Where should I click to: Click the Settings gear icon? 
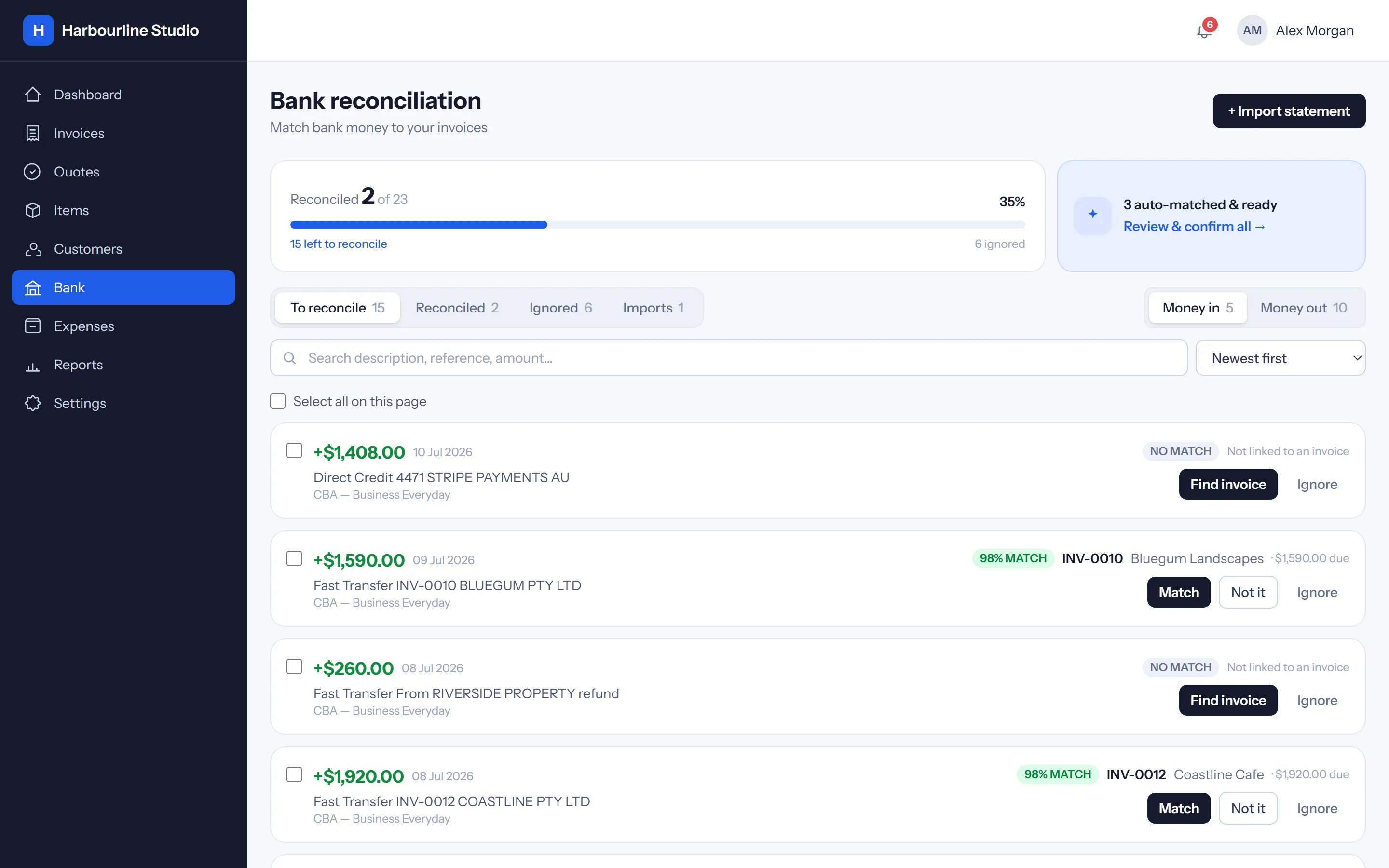click(x=33, y=403)
